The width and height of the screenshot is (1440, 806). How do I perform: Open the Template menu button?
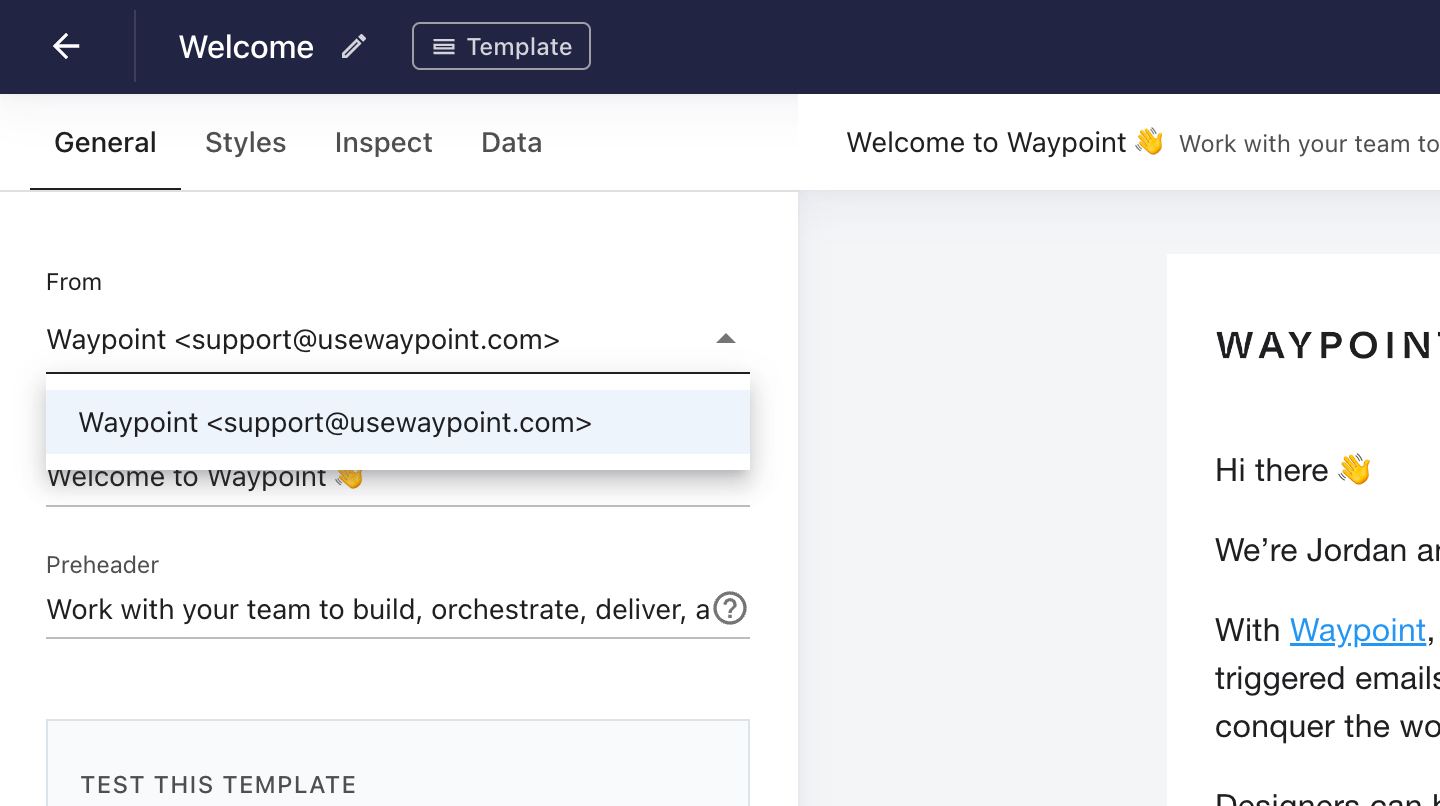[501, 46]
